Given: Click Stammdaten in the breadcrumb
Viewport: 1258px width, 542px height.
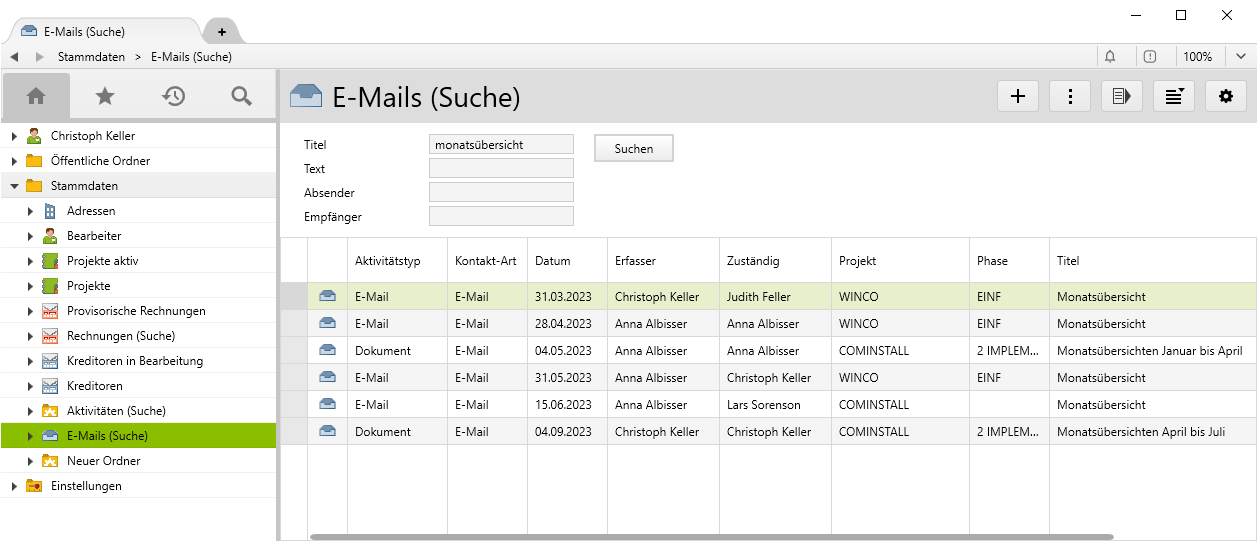Looking at the screenshot, I should pos(91,57).
